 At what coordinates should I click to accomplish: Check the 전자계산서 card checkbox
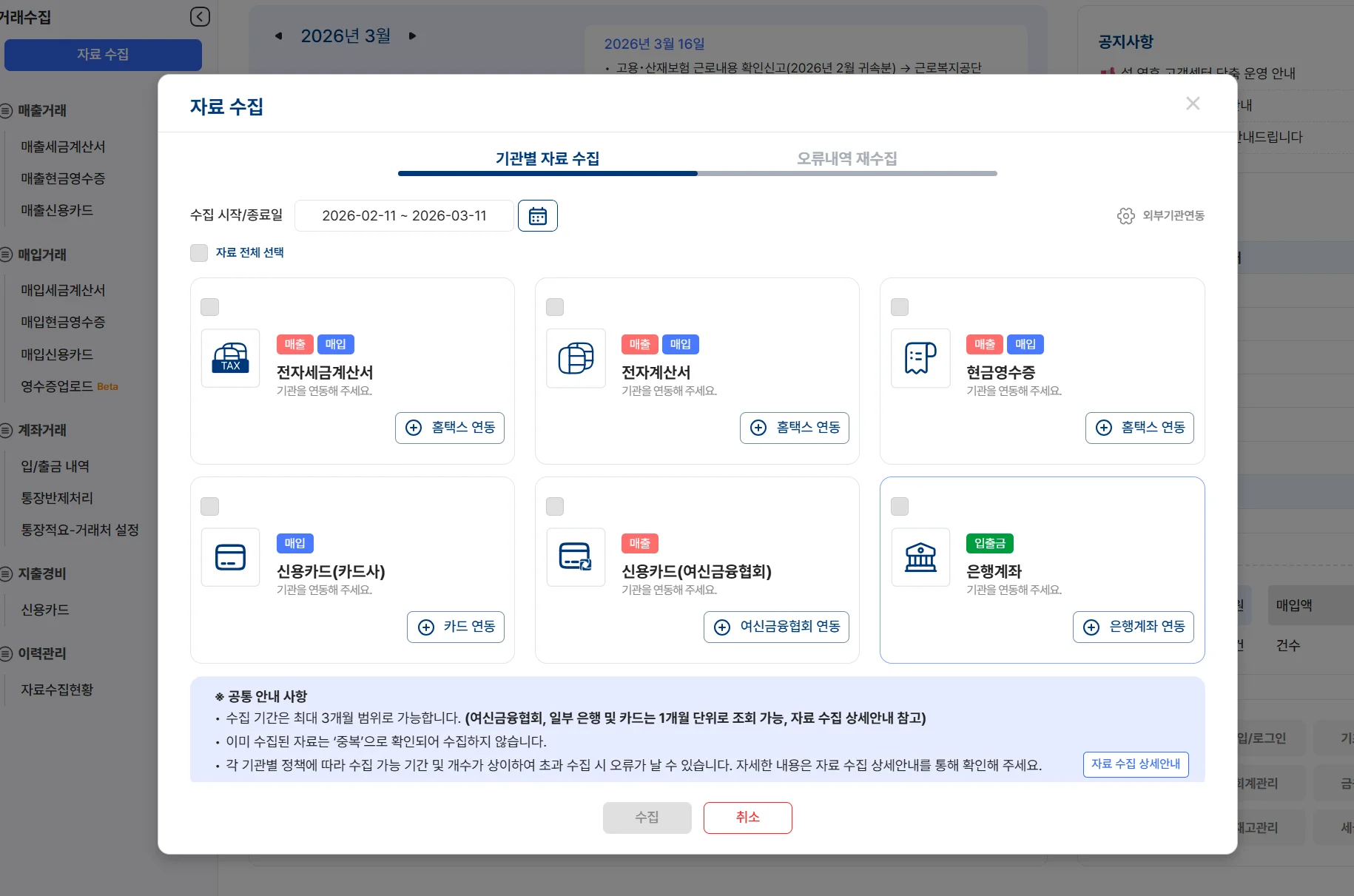click(555, 307)
